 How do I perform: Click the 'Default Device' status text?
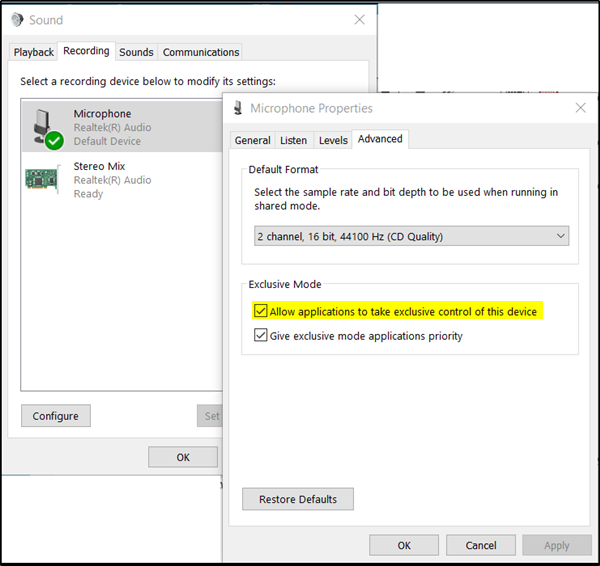pyautogui.click(x=107, y=141)
